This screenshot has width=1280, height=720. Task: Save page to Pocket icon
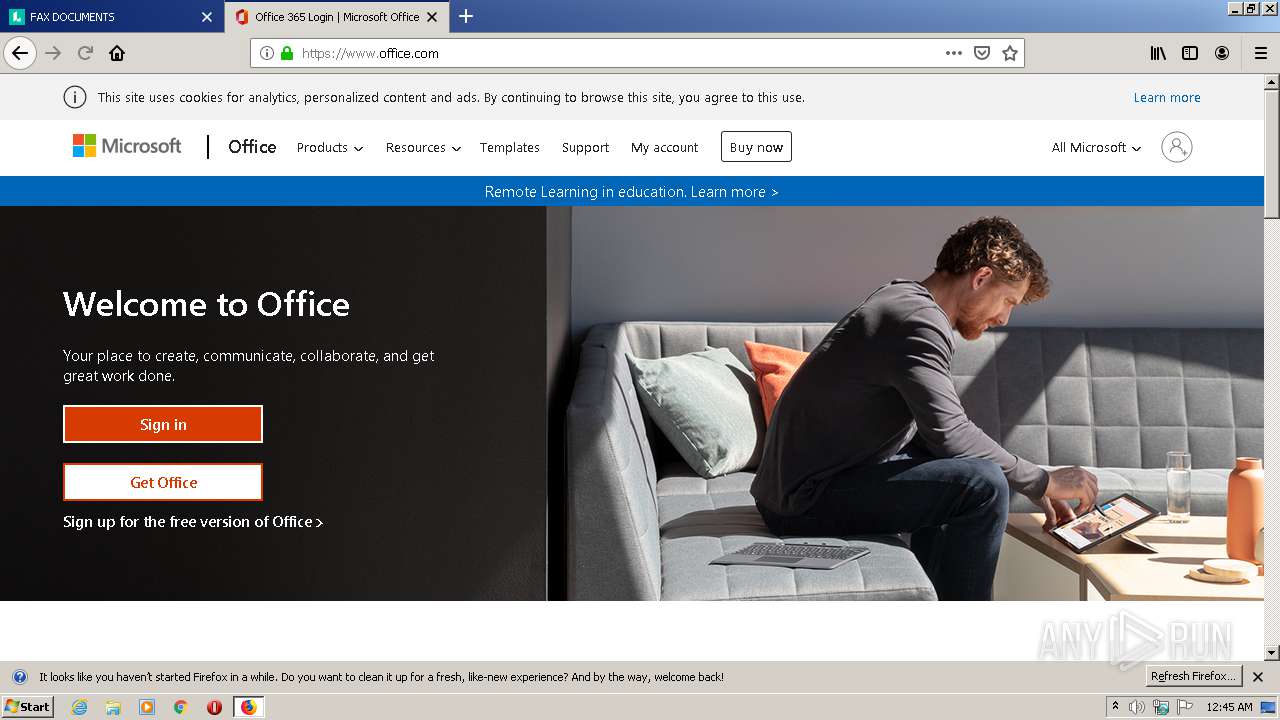pos(982,53)
